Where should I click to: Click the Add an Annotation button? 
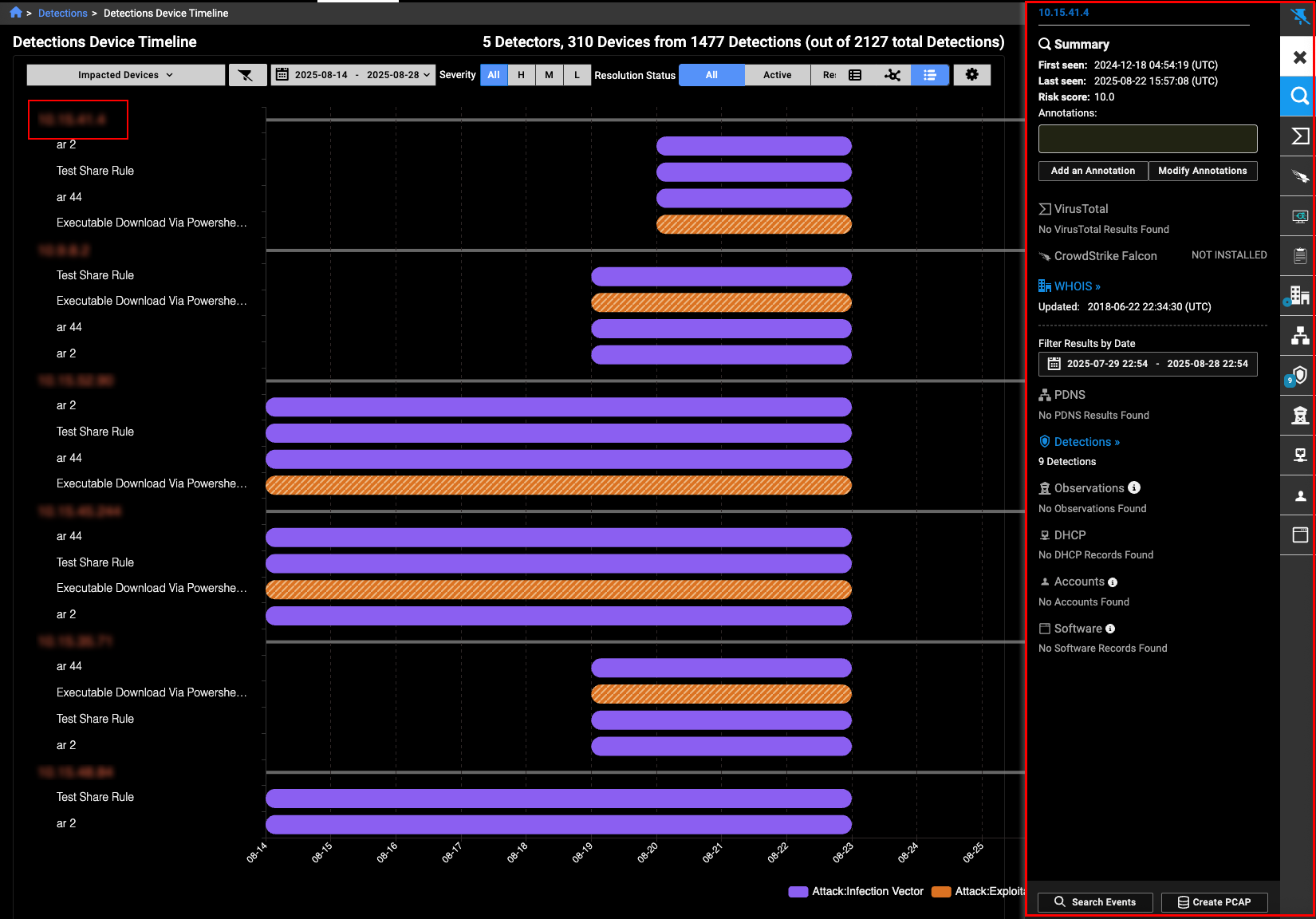click(1092, 171)
